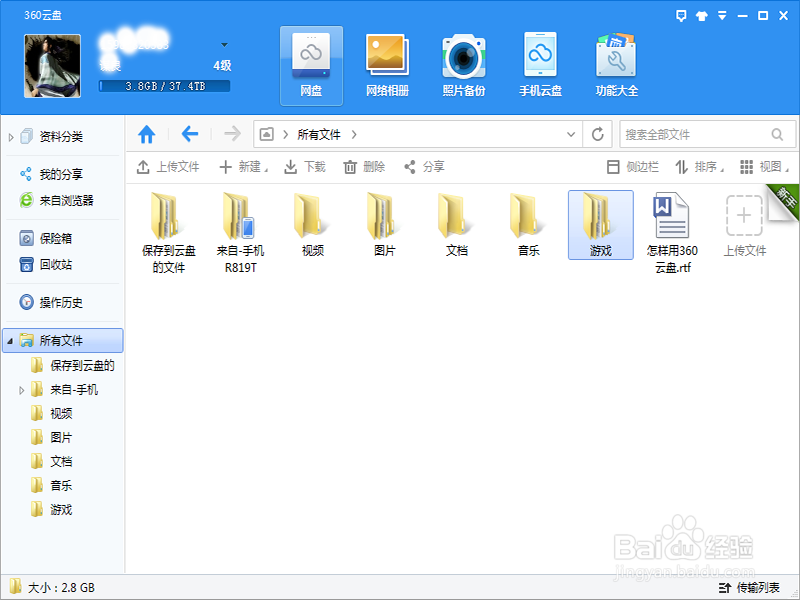Expand the 来自-手机 tree node triangle
Image resolution: width=800 pixels, height=600 pixels.
(x=21, y=390)
